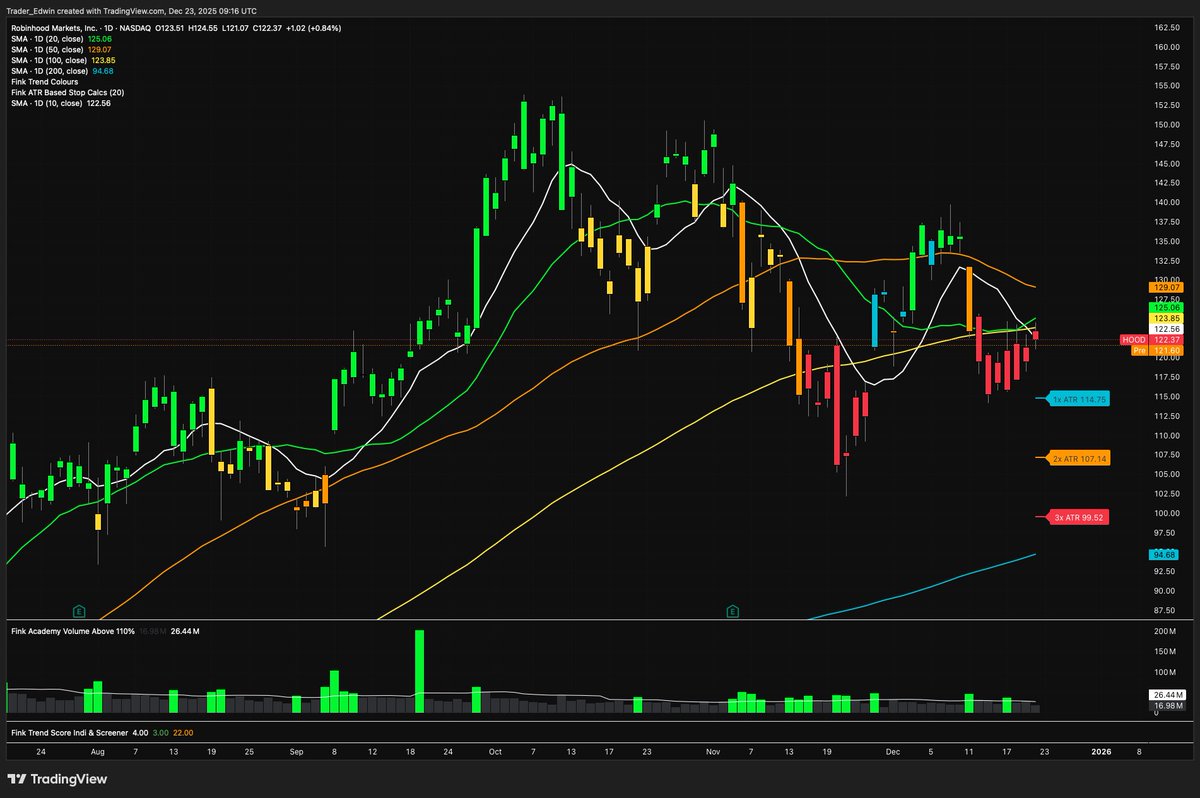Image resolution: width=1200 pixels, height=798 pixels.
Task: Select the "Fink Academy Volume Above 110%" legend
Action: click(x=75, y=631)
